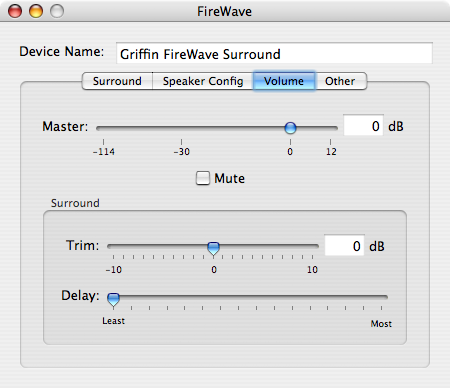This screenshot has width=450, height=388.
Task: Enable the Mute checkbox
Action: [x=203, y=178]
